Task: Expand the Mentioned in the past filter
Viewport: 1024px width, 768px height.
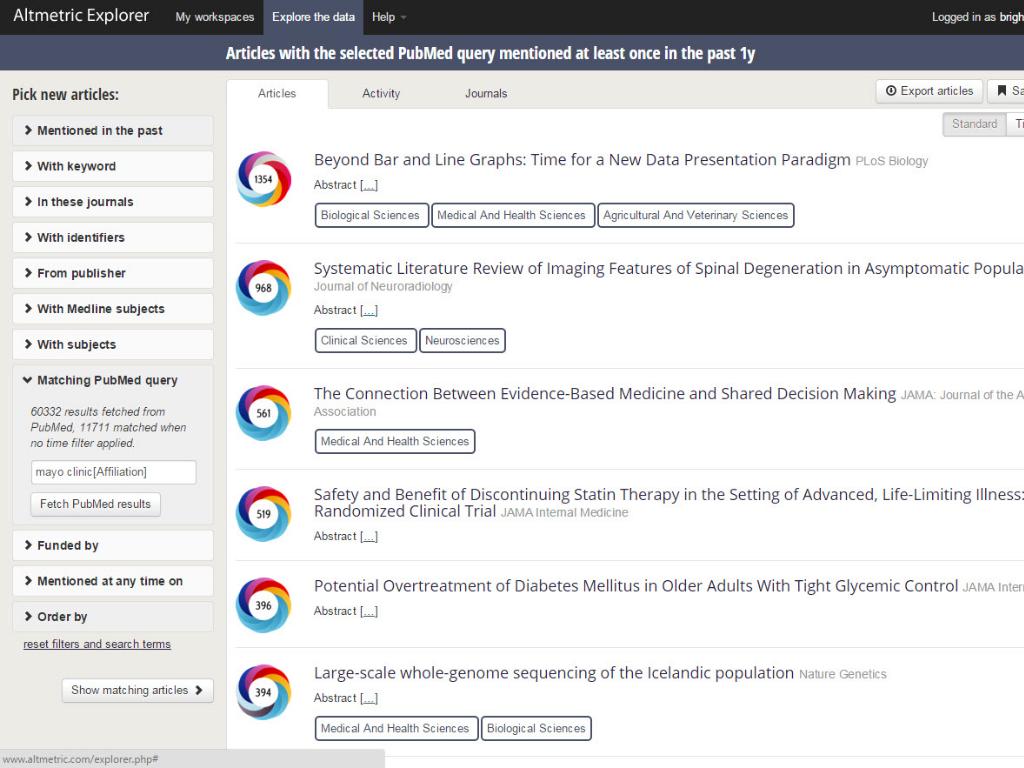Action: coord(112,130)
